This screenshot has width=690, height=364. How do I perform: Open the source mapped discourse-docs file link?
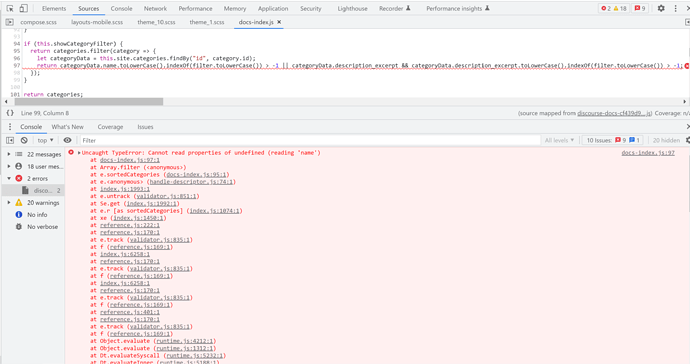pyautogui.click(x=614, y=113)
